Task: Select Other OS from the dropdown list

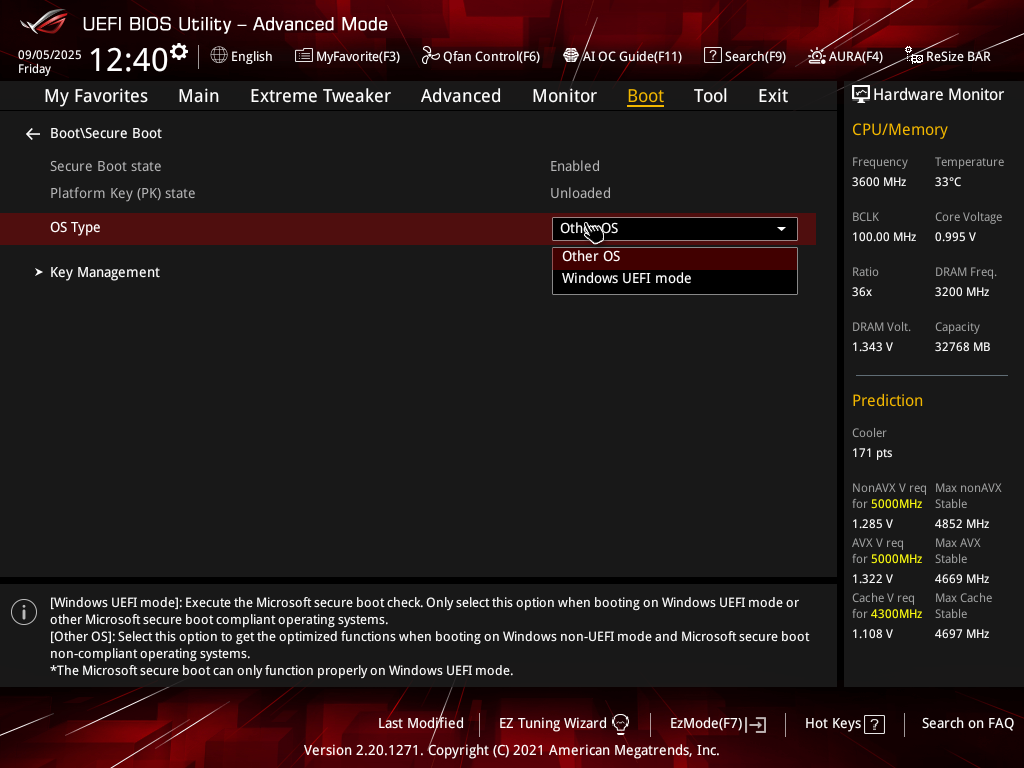Action: point(675,257)
